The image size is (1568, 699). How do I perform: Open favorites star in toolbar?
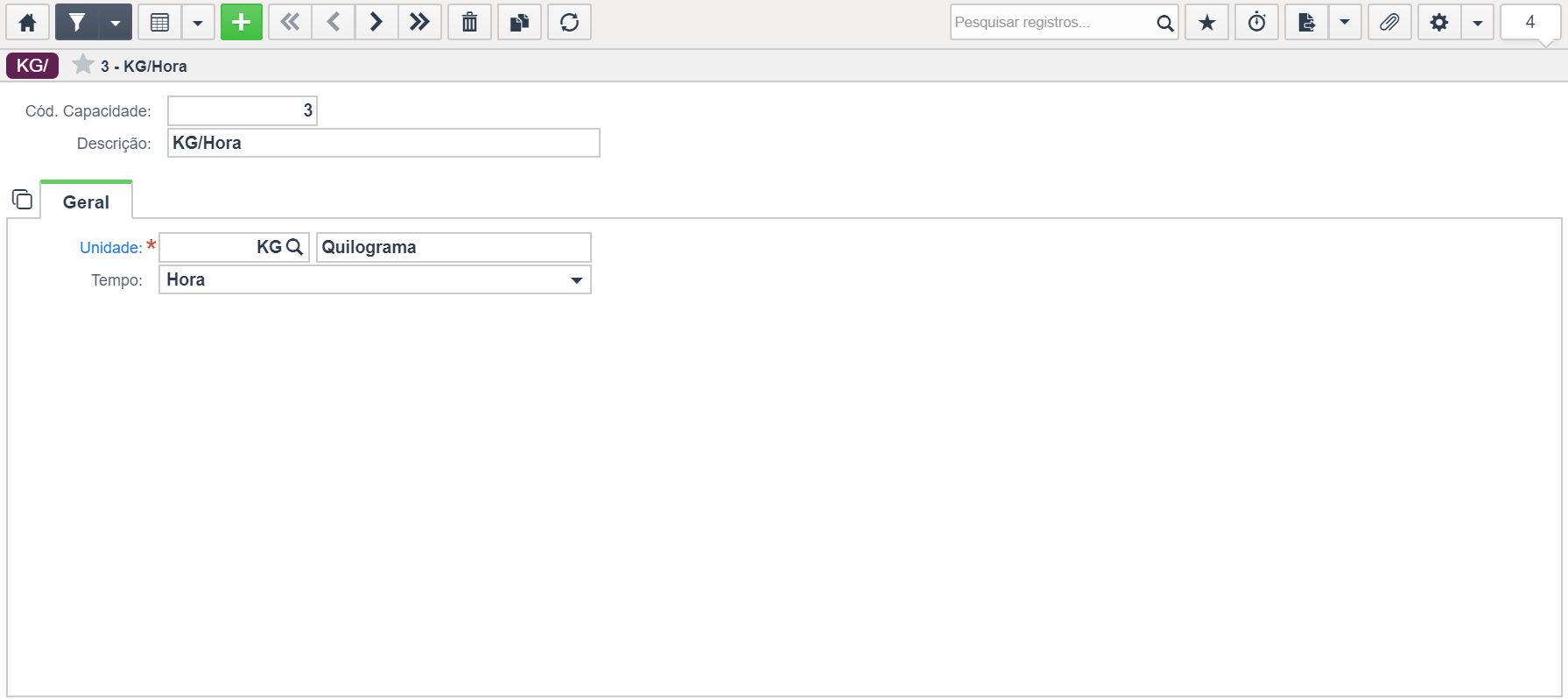(1207, 23)
